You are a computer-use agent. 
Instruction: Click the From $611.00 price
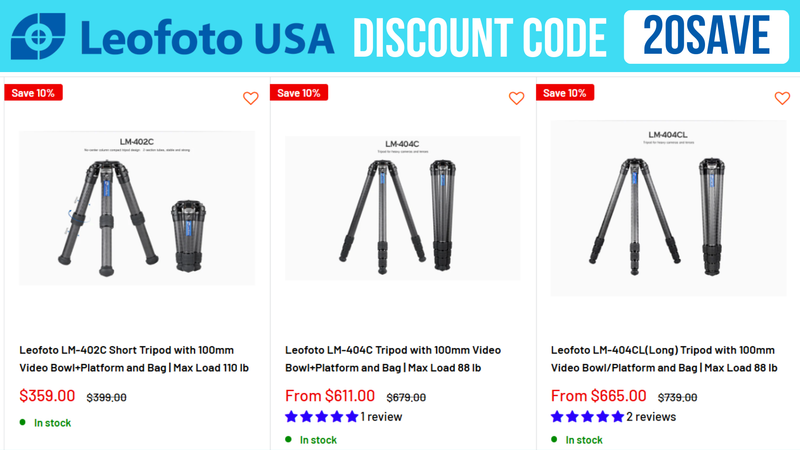330,396
